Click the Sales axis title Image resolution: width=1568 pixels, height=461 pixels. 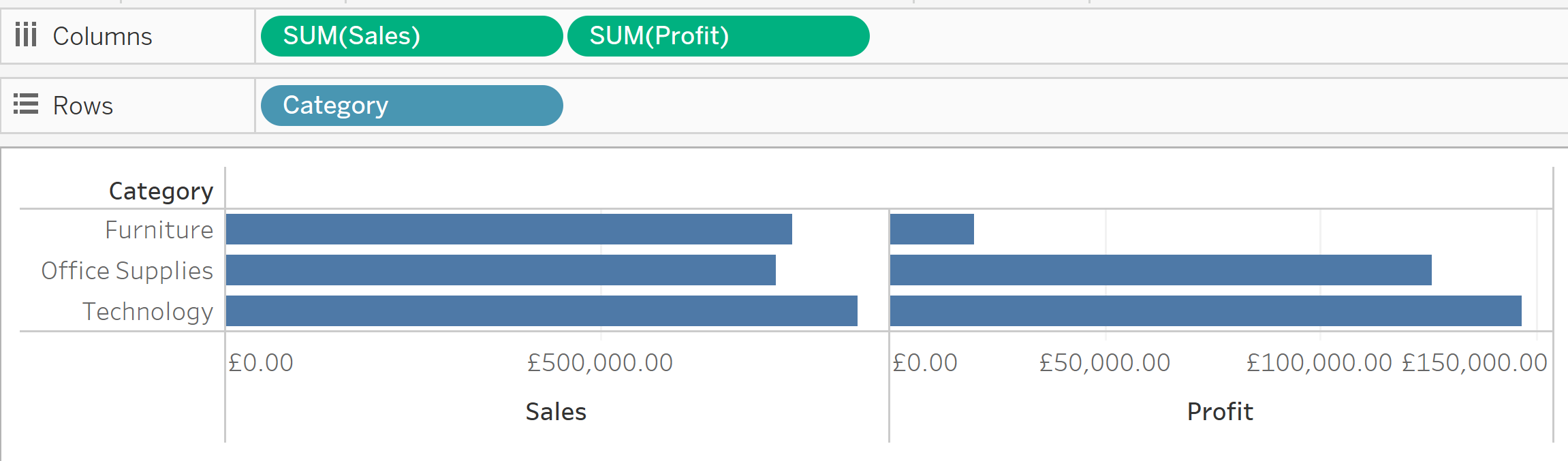click(556, 412)
